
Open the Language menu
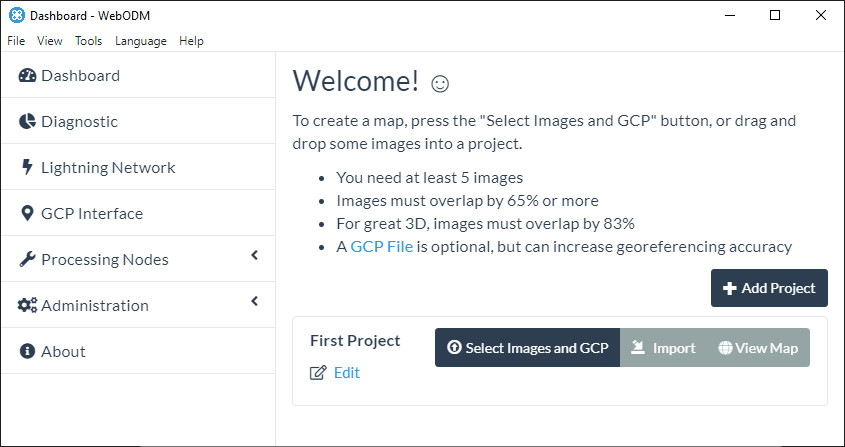point(141,41)
